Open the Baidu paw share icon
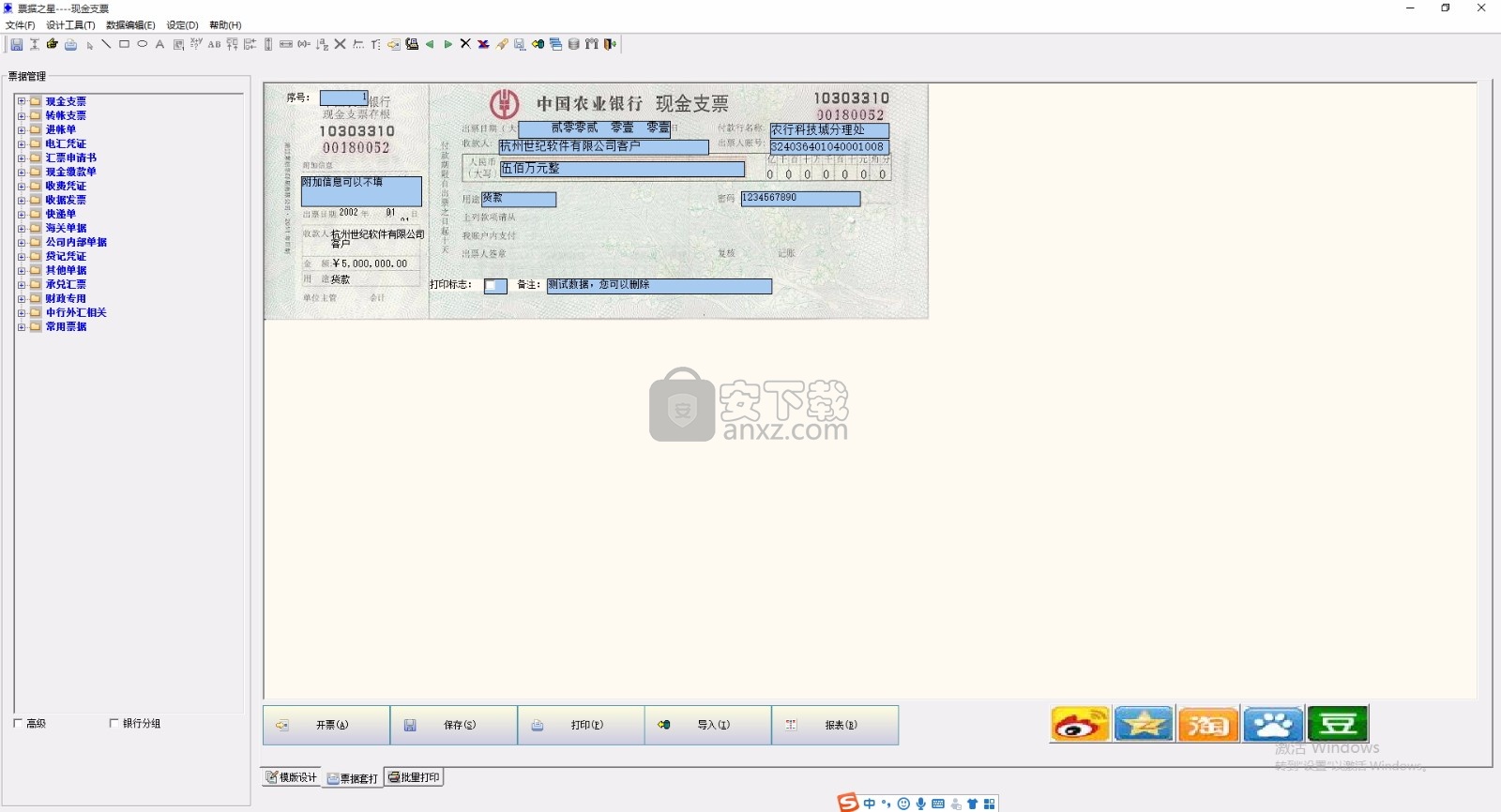This screenshot has width=1501, height=812. (1273, 724)
